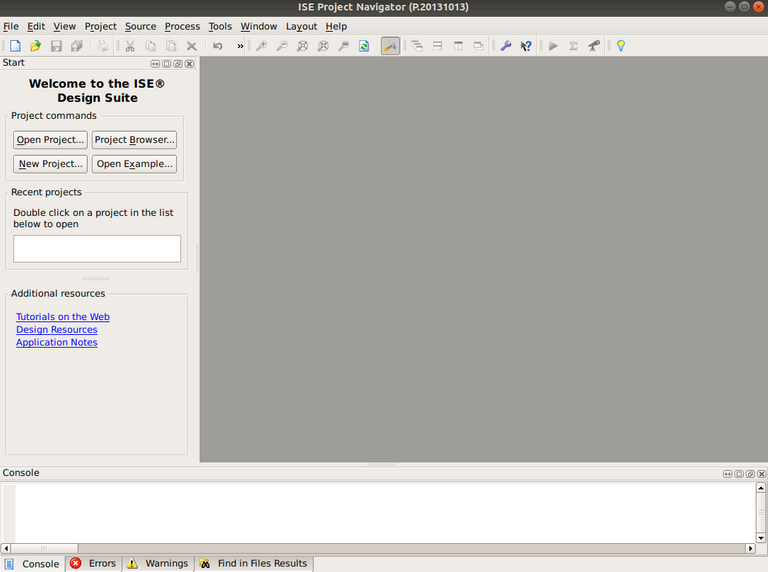Screen dimensions: 768x572
Task: Click the Cut scissors icon
Action: click(x=130, y=46)
